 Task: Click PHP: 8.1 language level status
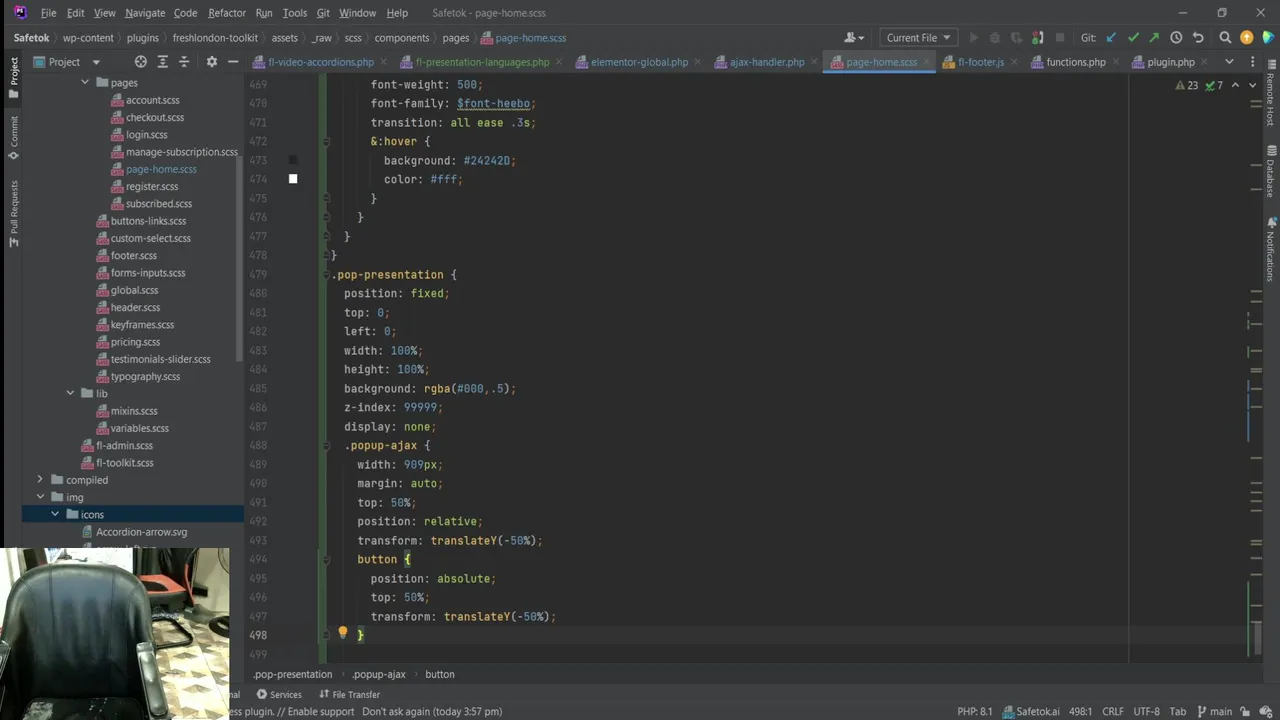click(974, 711)
